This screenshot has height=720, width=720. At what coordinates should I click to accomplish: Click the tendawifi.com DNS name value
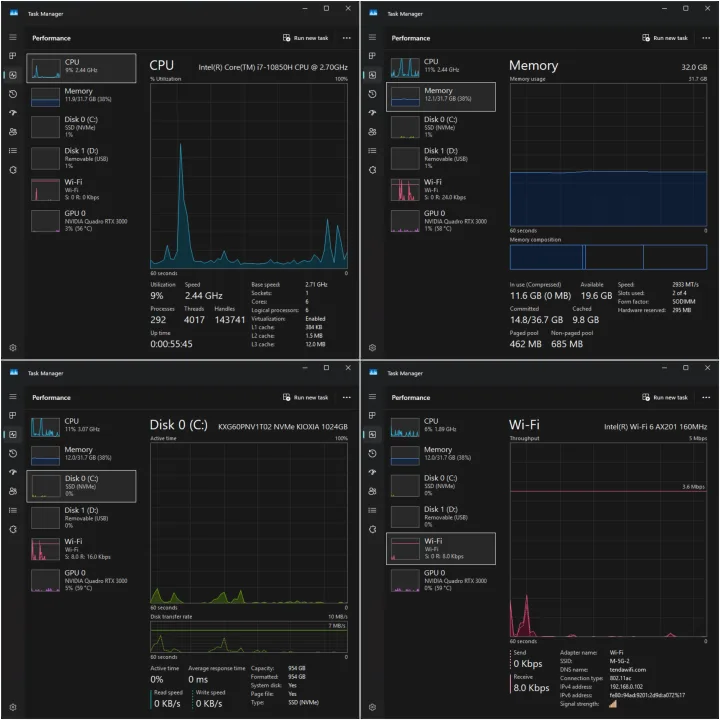[627, 669]
